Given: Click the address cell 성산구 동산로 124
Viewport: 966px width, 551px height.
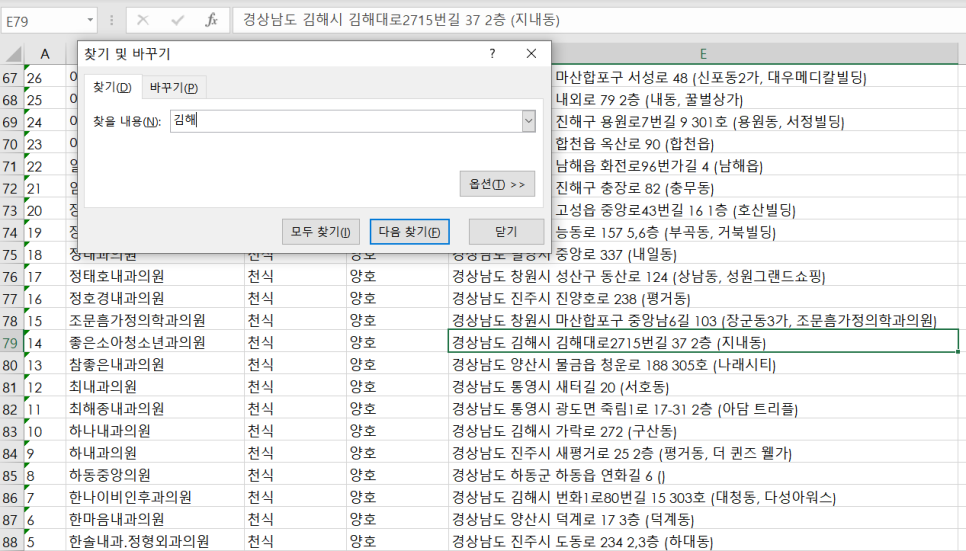Looking at the screenshot, I should tap(703, 276).
